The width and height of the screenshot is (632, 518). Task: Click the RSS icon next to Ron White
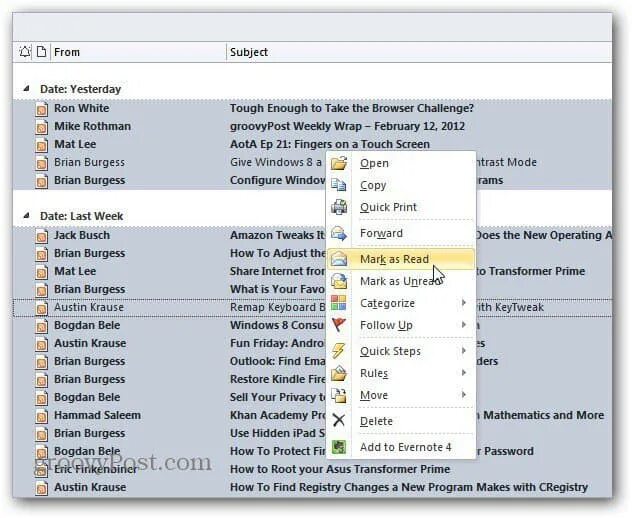coord(41,109)
